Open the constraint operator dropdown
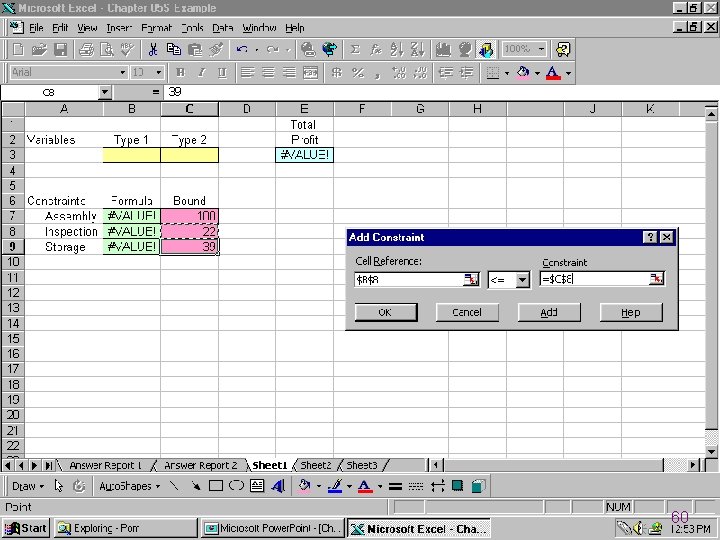The width and height of the screenshot is (720, 540). pyautogui.click(x=522, y=280)
